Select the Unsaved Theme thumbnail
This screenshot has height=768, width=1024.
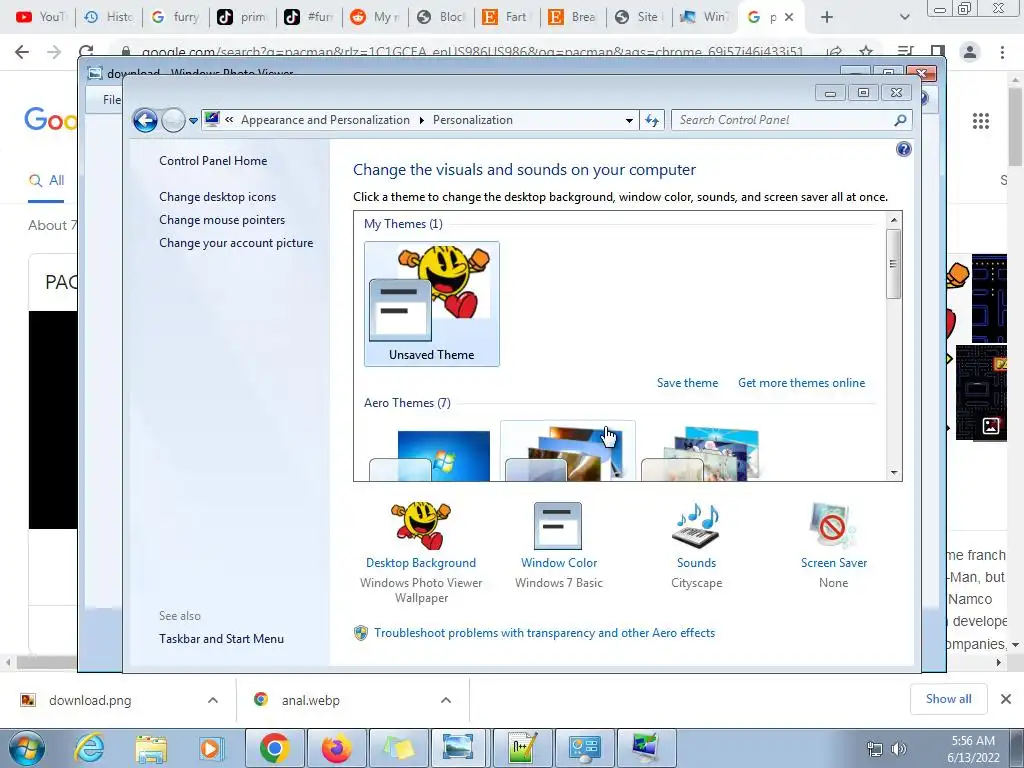[x=432, y=304]
